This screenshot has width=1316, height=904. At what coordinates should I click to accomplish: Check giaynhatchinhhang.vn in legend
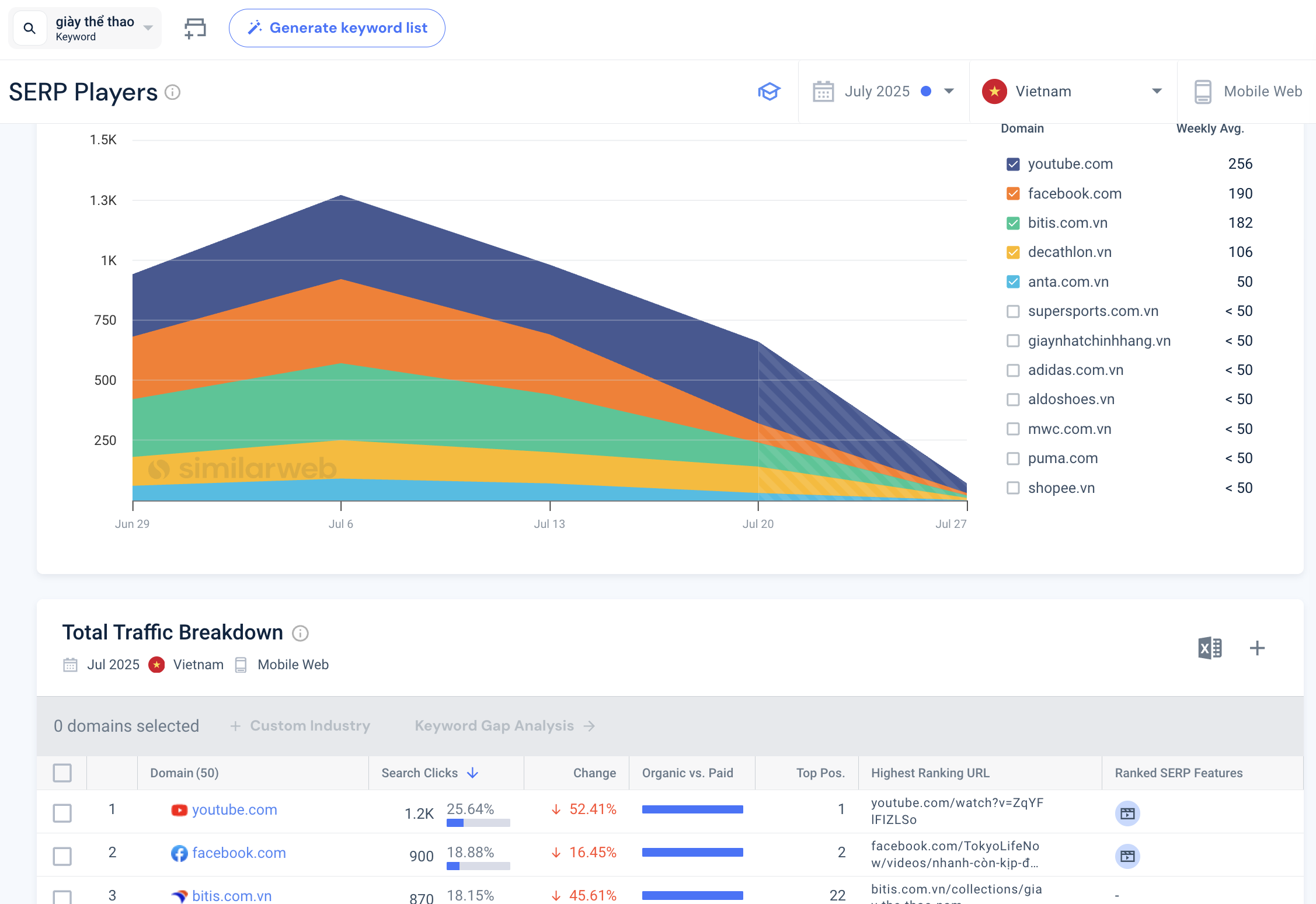pyautogui.click(x=1013, y=340)
